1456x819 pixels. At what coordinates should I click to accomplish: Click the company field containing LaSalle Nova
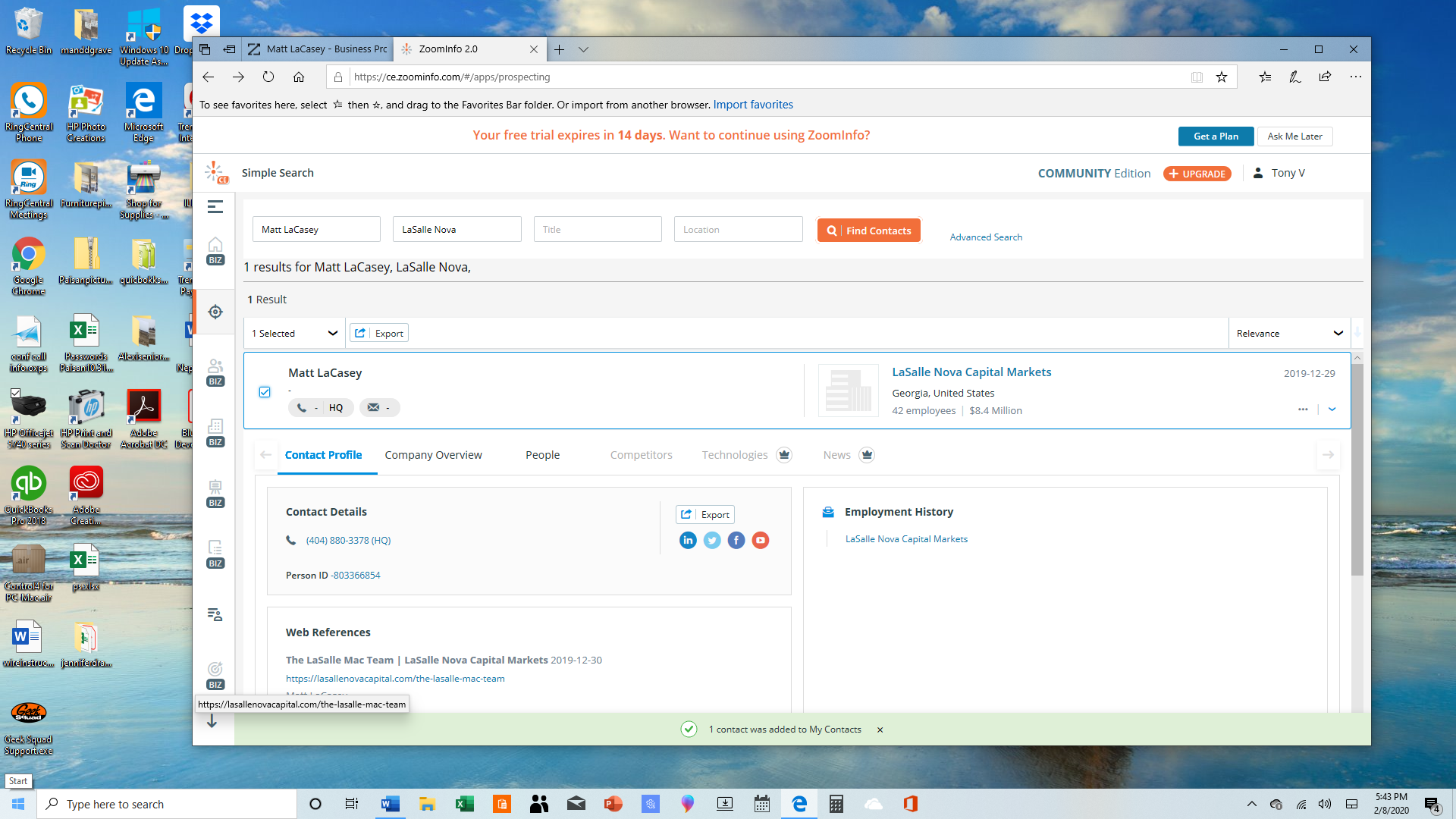coord(457,230)
